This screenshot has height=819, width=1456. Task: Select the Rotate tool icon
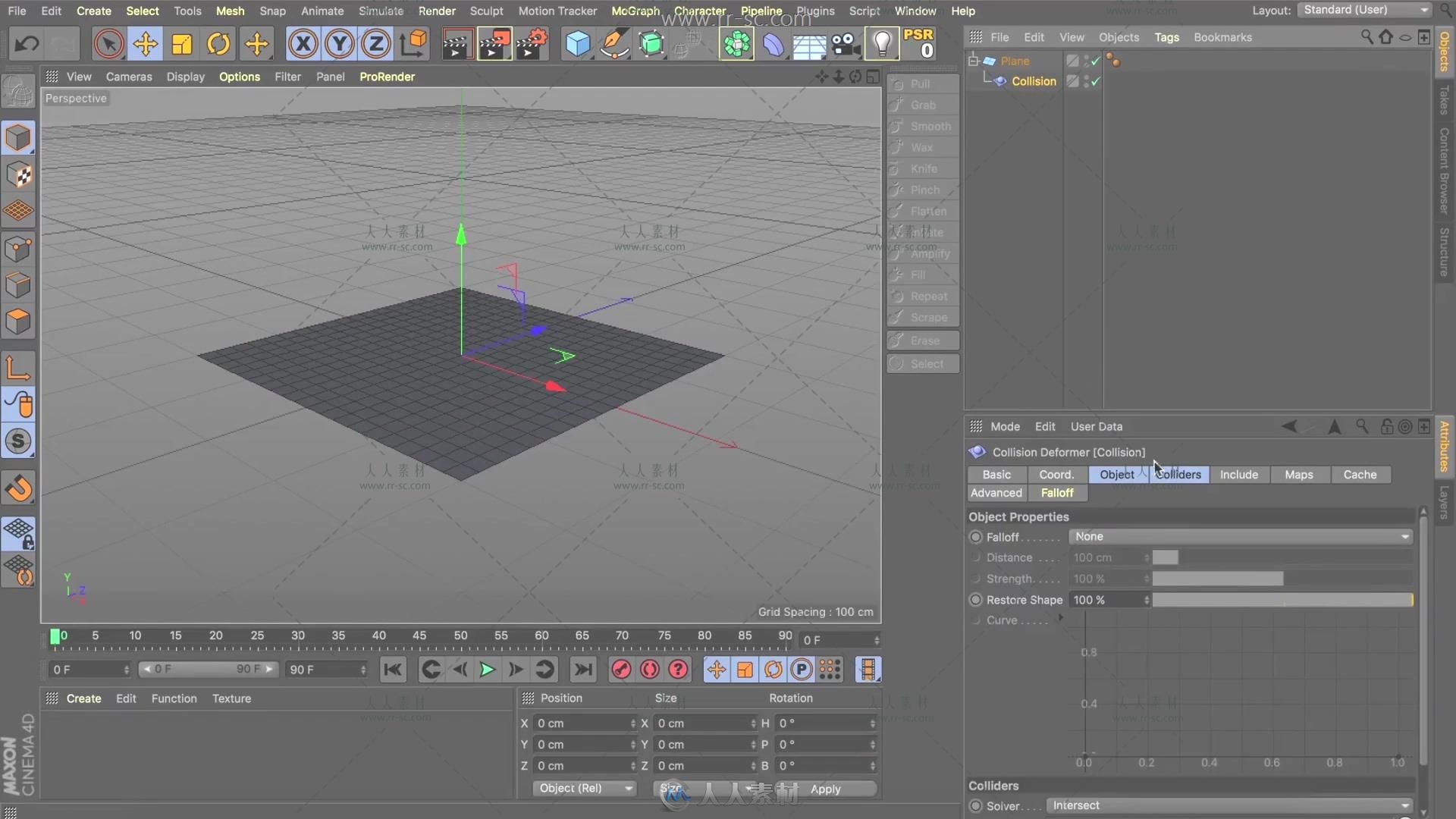[218, 43]
